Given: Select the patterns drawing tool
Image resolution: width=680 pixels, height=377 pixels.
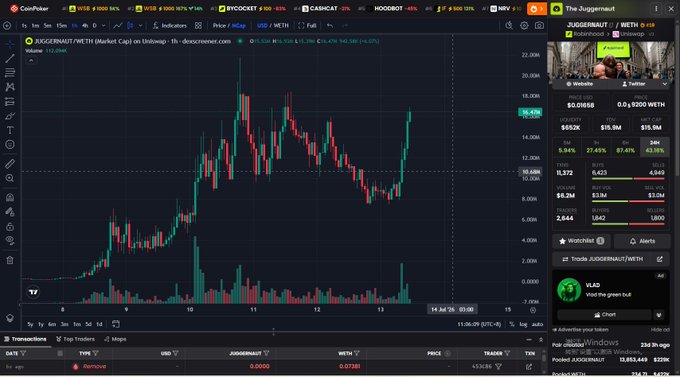Looking at the screenshot, I should (x=10, y=87).
